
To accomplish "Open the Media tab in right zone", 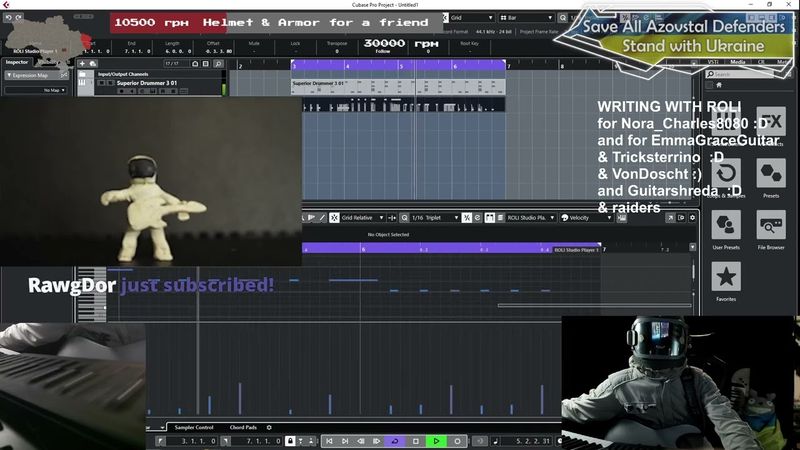I will (738, 62).
